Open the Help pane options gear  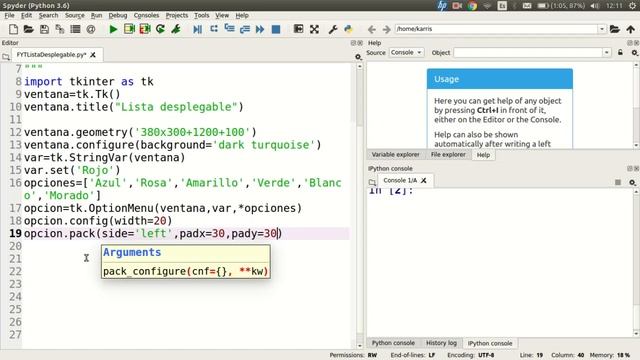[x=634, y=53]
